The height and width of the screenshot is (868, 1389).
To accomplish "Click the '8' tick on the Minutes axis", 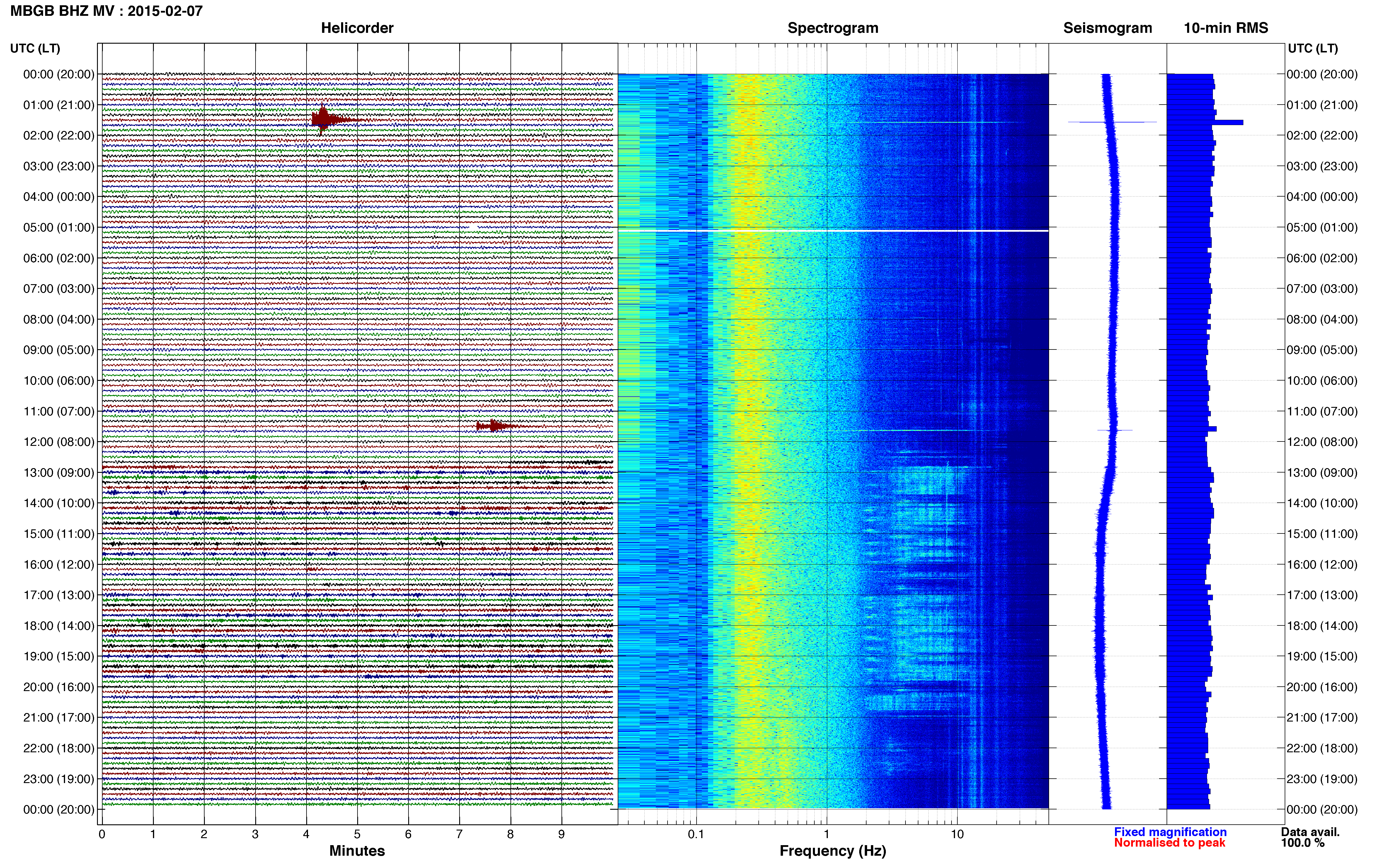I will (x=510, y=834).
